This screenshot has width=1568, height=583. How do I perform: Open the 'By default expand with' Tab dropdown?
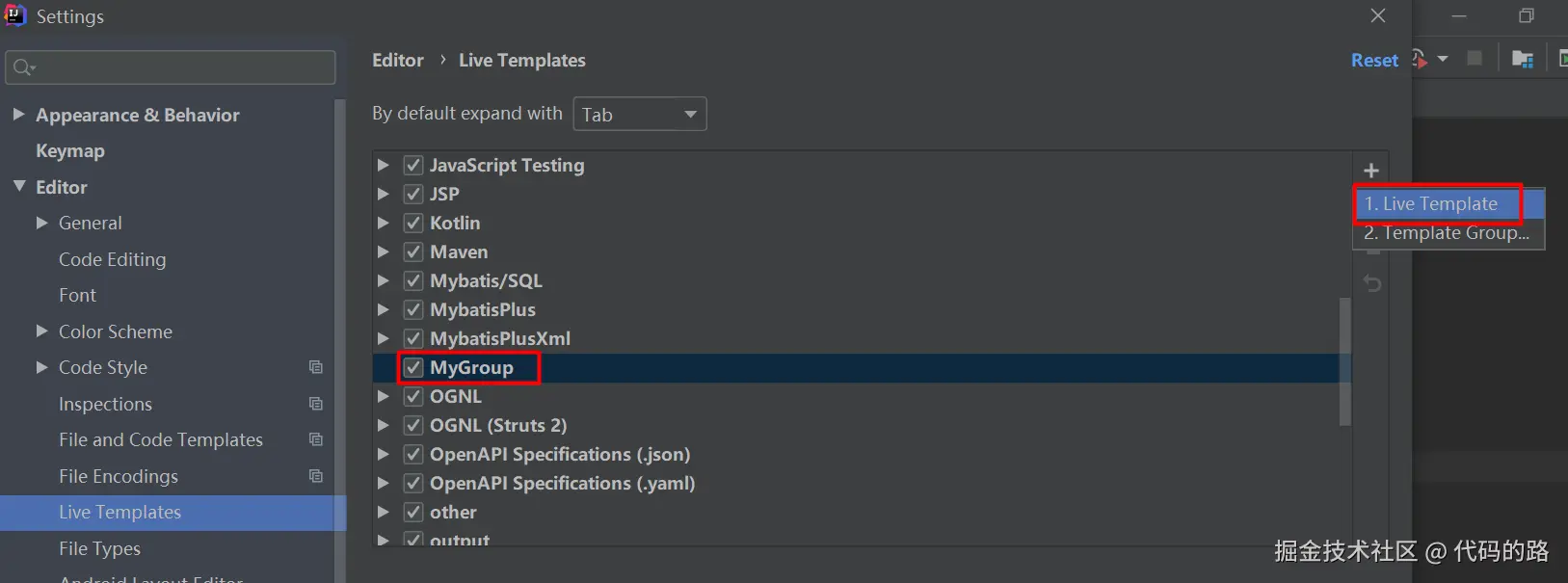click(x=640, y=115)
